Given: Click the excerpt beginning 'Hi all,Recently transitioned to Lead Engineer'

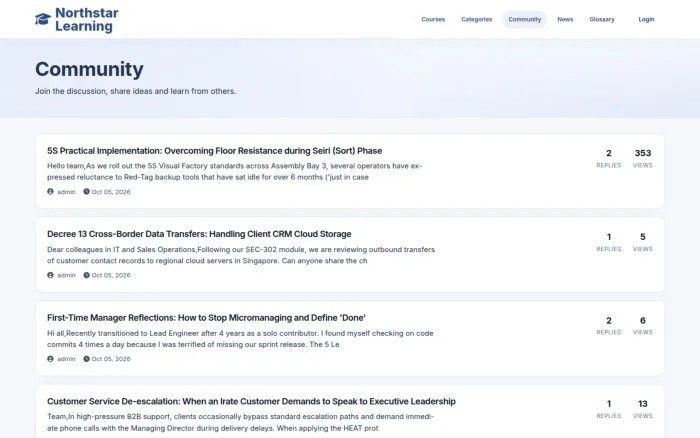Looking at the screenshot, I should pos(240,339).
